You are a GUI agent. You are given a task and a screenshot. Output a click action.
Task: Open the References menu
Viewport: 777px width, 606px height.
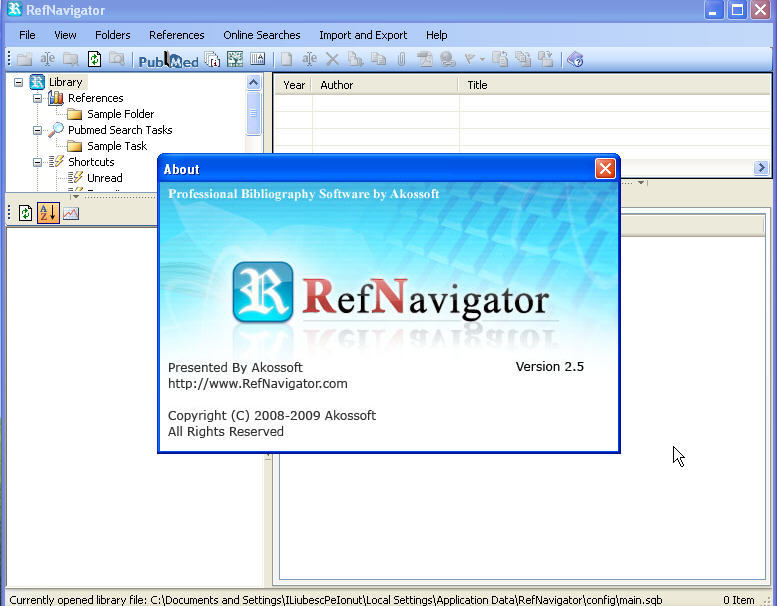[x=177, y=35]
